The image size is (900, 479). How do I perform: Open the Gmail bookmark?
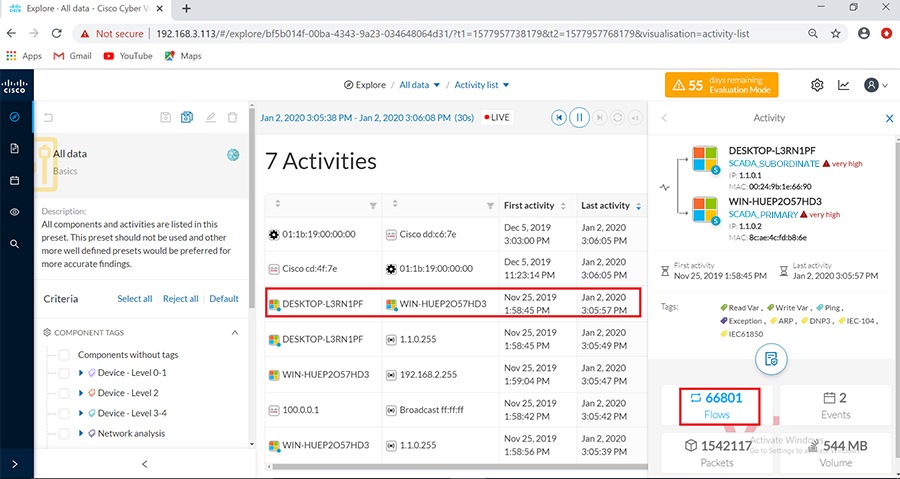click(x=72, y=56)
